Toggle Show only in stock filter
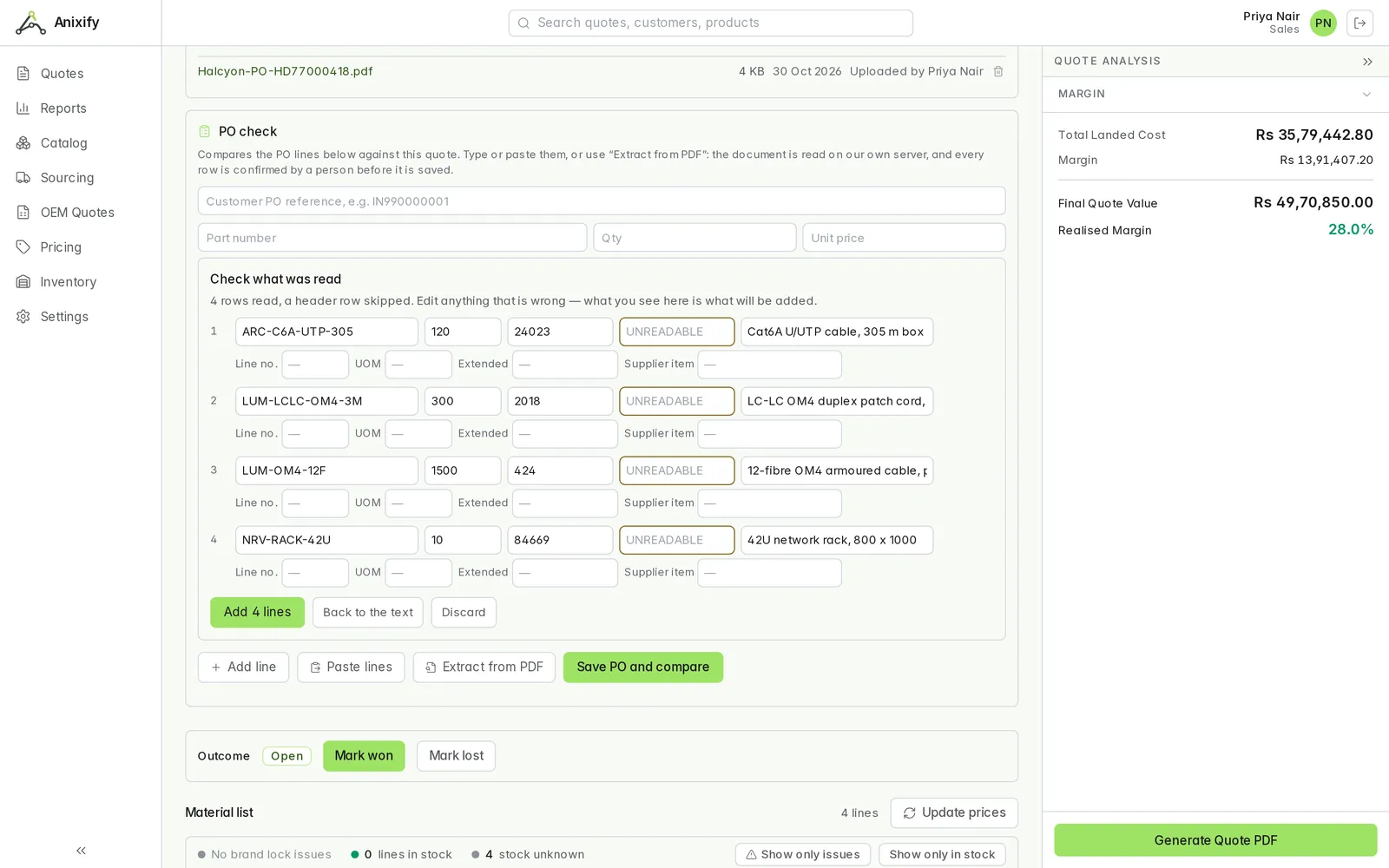Viewport: 1389px width, 868px height. (942, 855)
